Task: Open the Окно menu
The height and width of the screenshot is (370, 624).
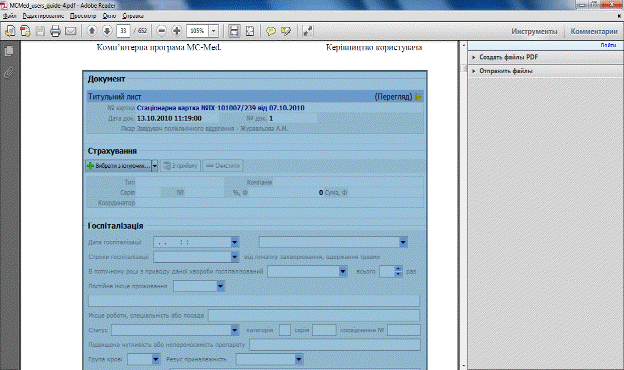Action: pos(109,16)
